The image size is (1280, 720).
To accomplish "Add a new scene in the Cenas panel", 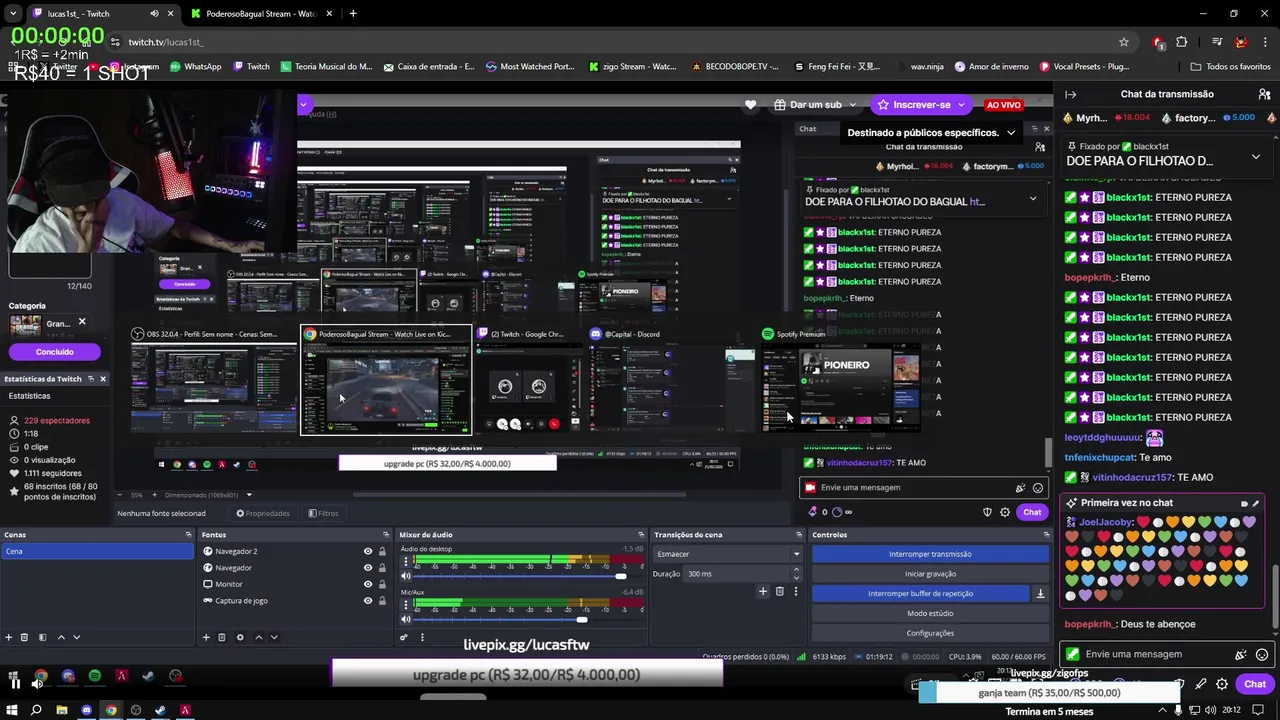I will (9, 637).
